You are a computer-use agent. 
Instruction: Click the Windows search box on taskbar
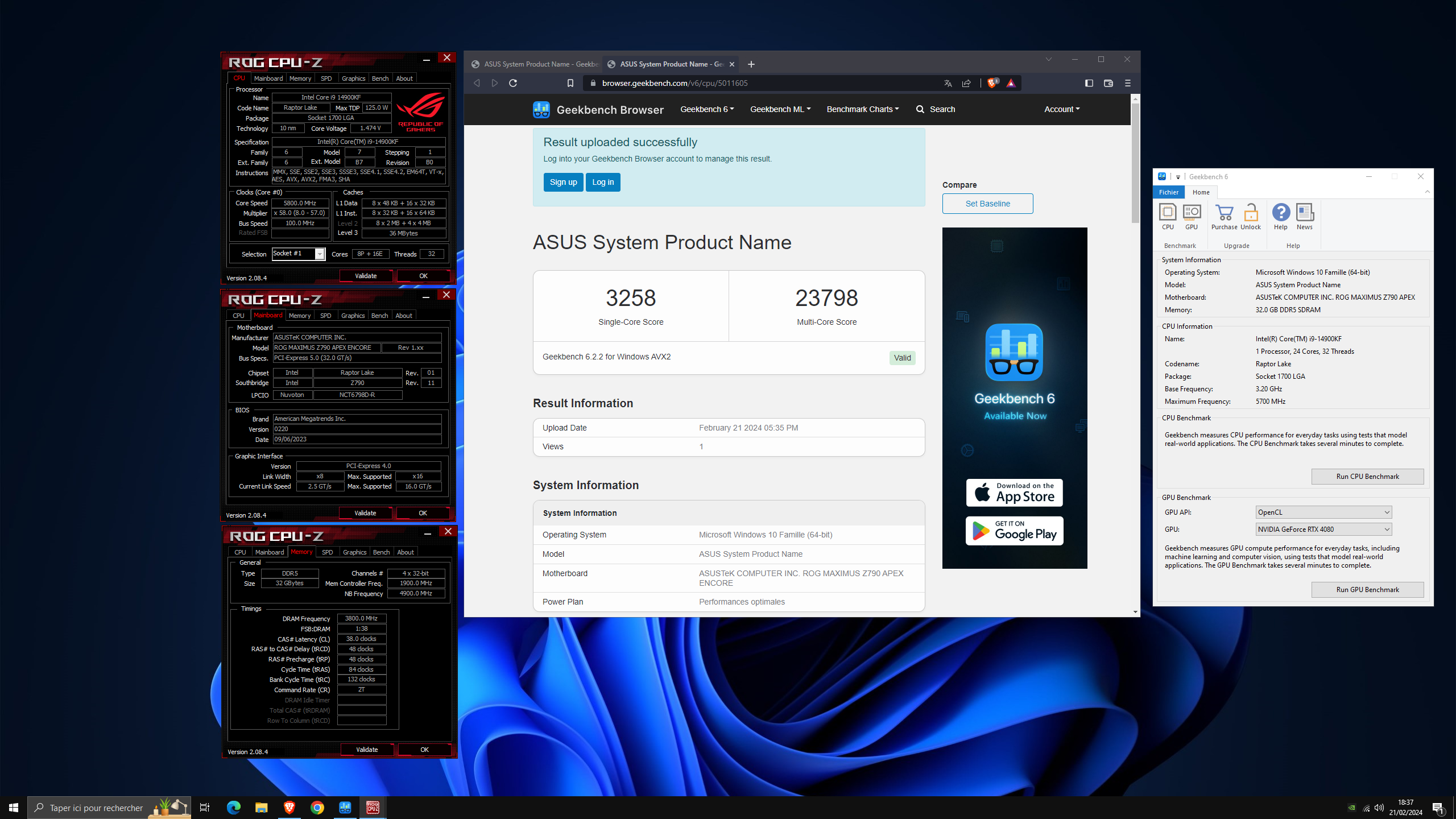(109, 808)
